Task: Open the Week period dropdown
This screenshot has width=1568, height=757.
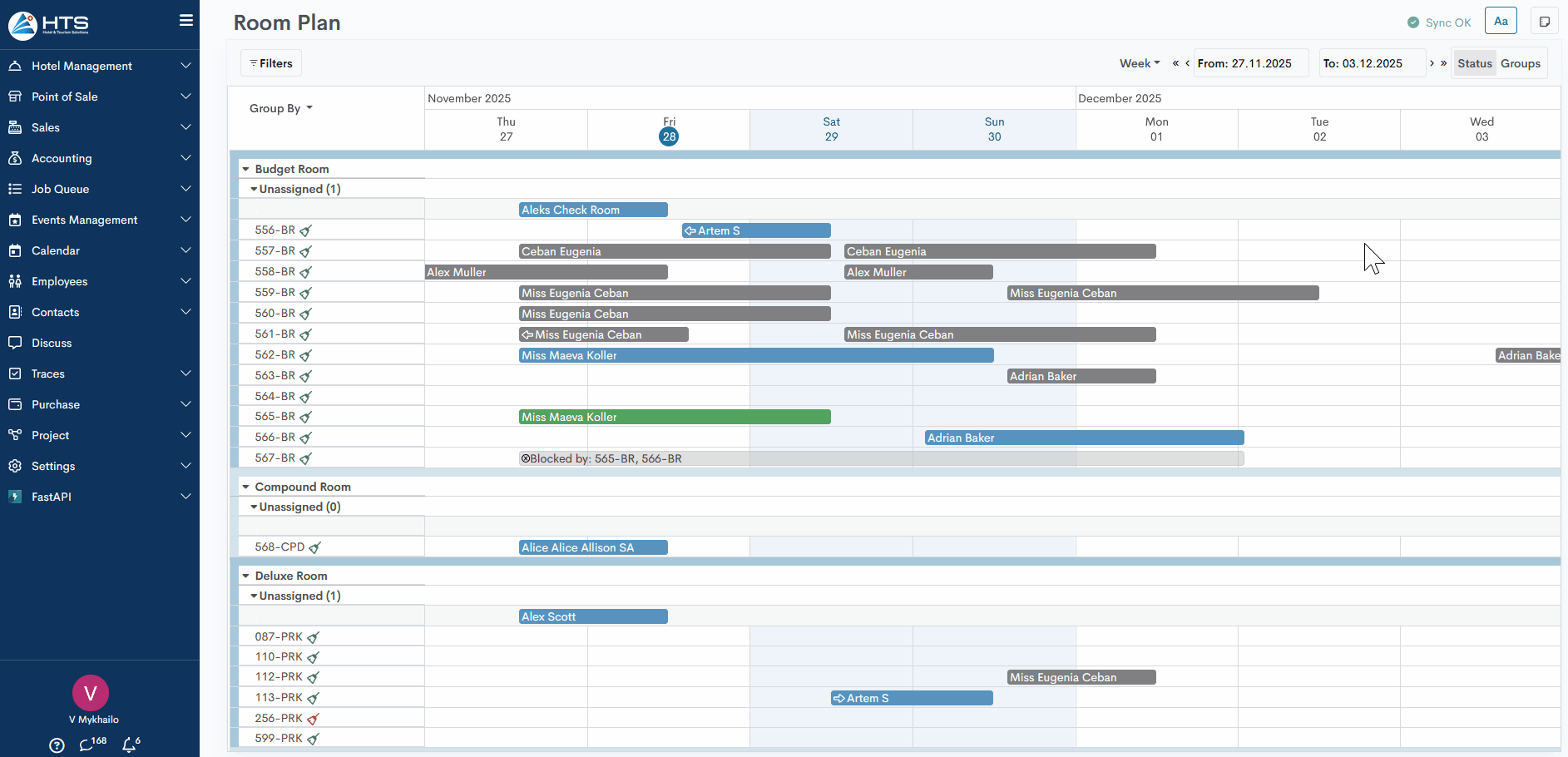Action: [x=1139, y=63]
